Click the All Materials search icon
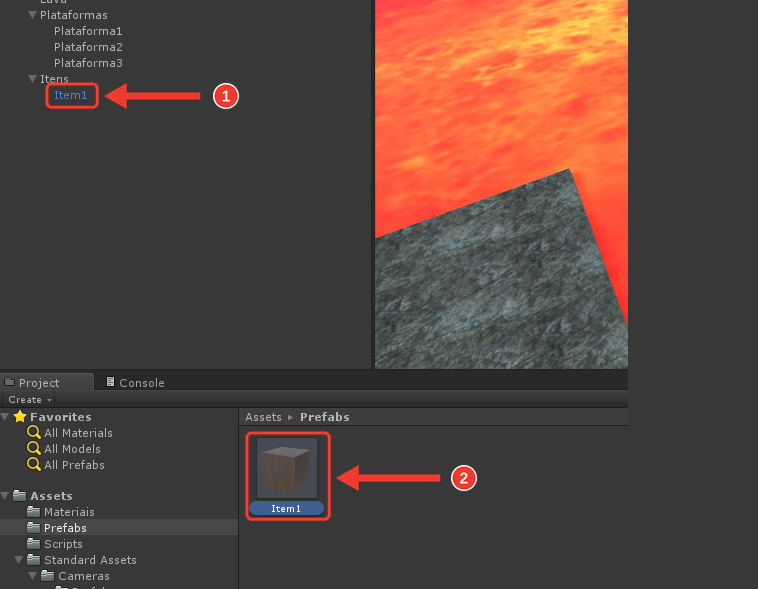 coord(34,432)
